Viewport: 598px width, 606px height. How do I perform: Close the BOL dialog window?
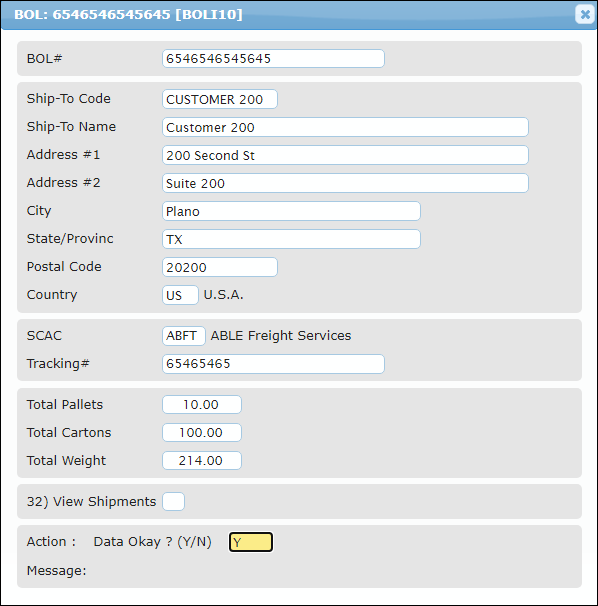pyautogui.click(x=584, y=14)
